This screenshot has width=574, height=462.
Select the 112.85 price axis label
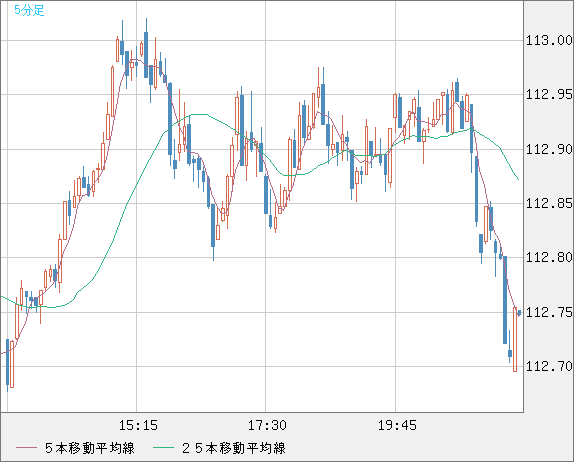coord(549,203)
